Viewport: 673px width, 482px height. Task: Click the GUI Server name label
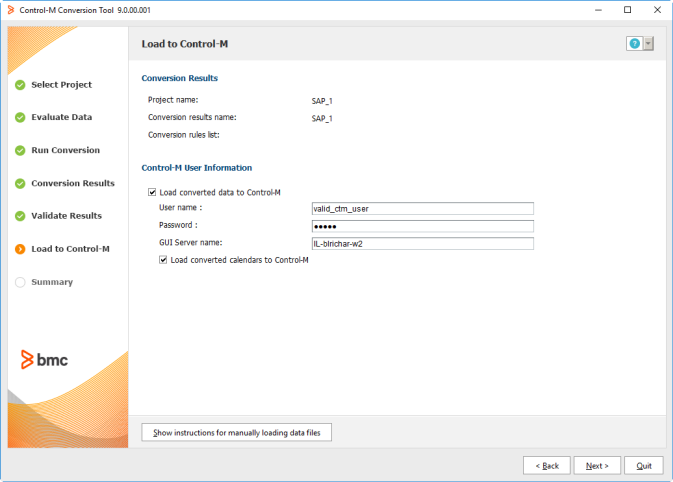click(191, 243)
